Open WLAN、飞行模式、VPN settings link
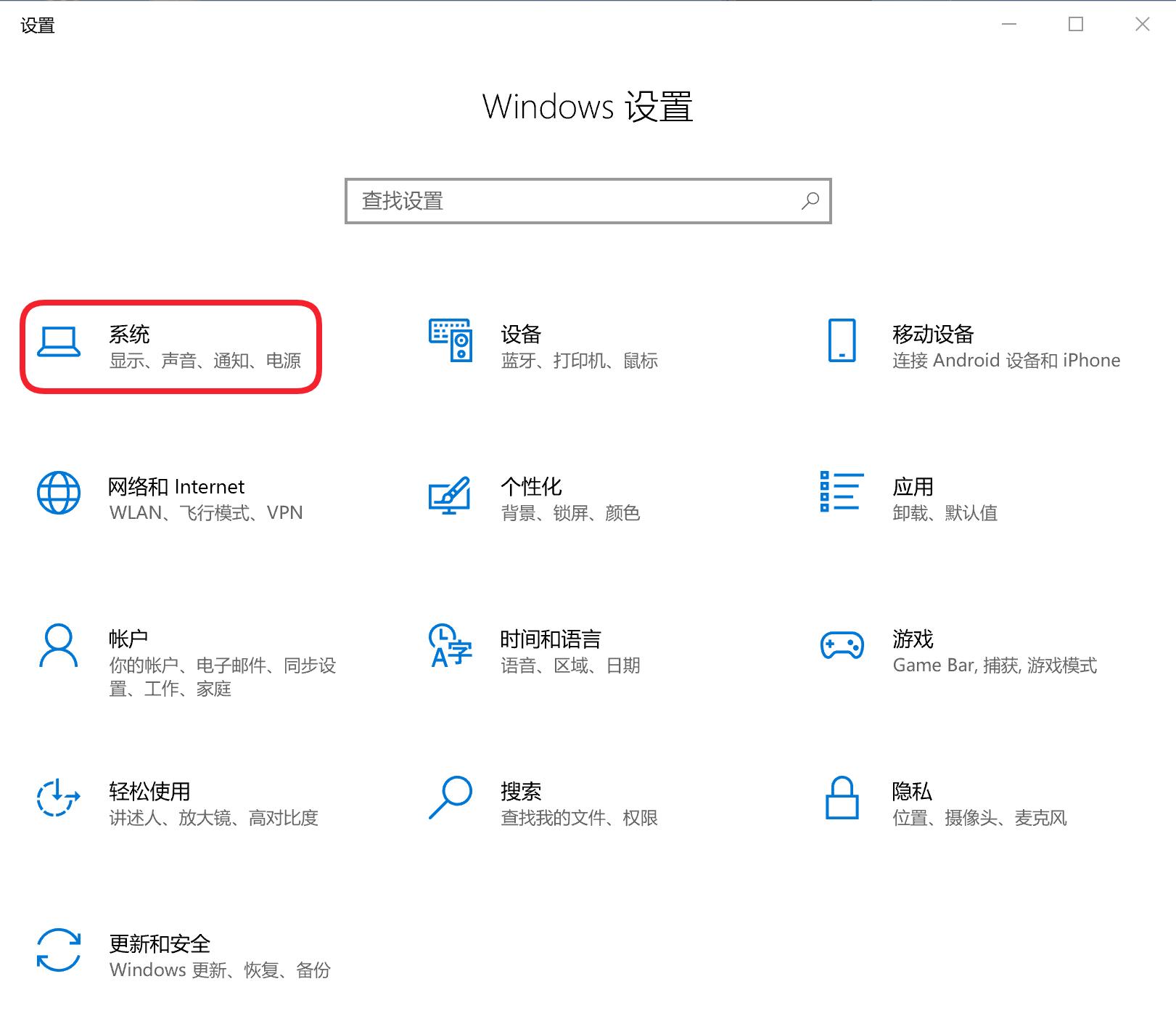The width and height of the screenshot is (1176, 1016). coord(205,512)
